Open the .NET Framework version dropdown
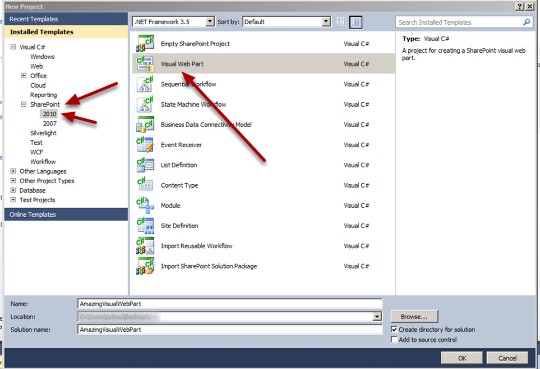This screenshot has height=369, width=540. pyautogui.click(x=210, y=22)
